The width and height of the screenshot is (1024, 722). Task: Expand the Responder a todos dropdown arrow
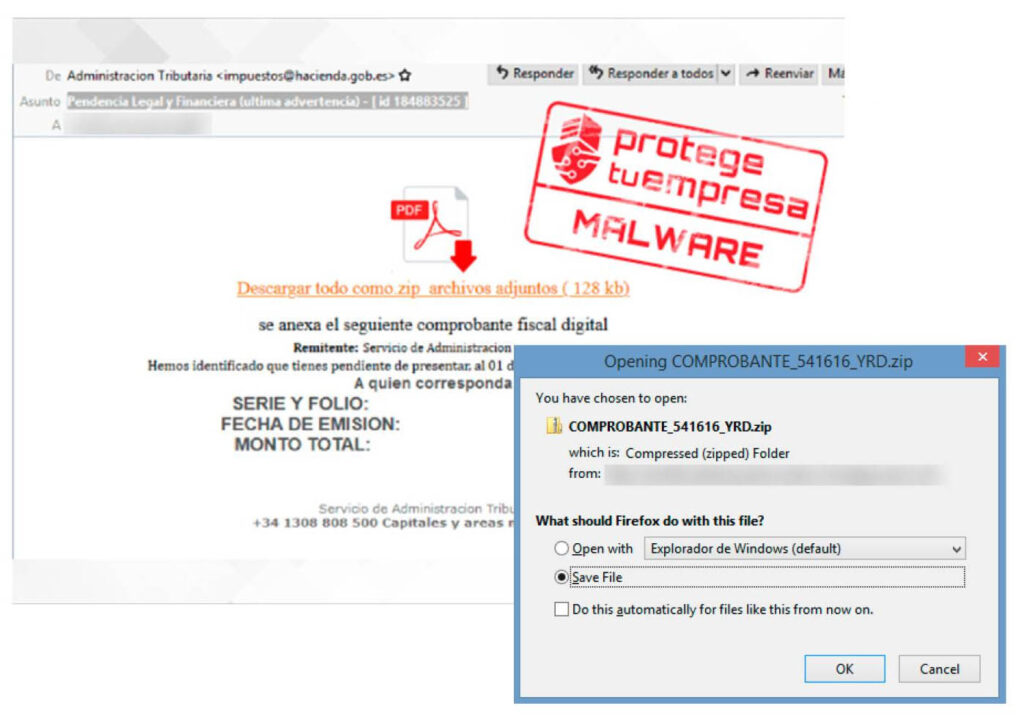pyautogui.click(x=726, y=73)
